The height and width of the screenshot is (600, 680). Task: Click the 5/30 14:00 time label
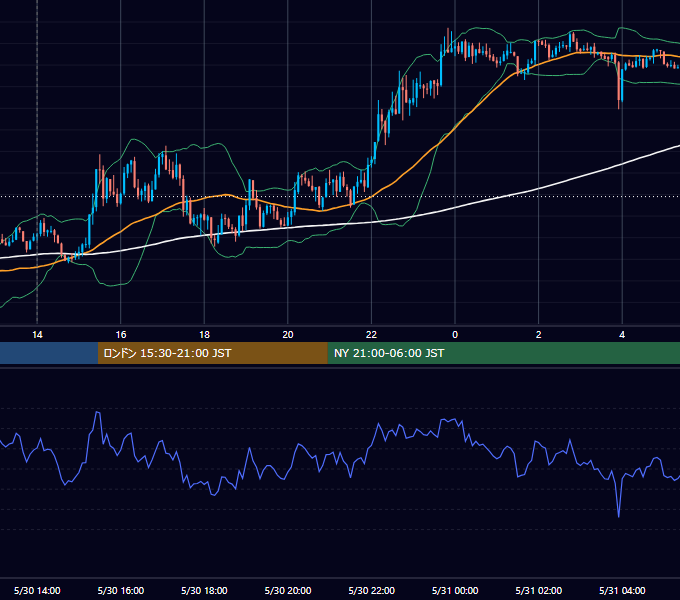(37, 590)
